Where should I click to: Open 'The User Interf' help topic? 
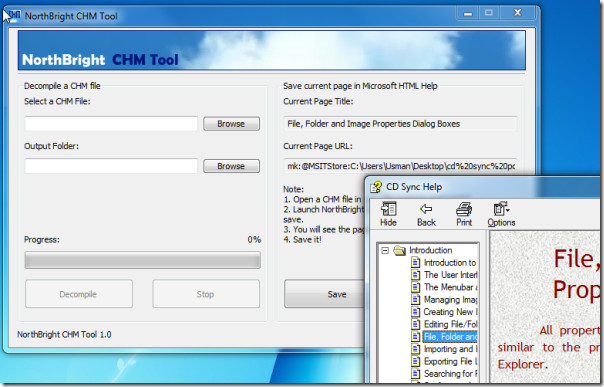click(450, 275)
